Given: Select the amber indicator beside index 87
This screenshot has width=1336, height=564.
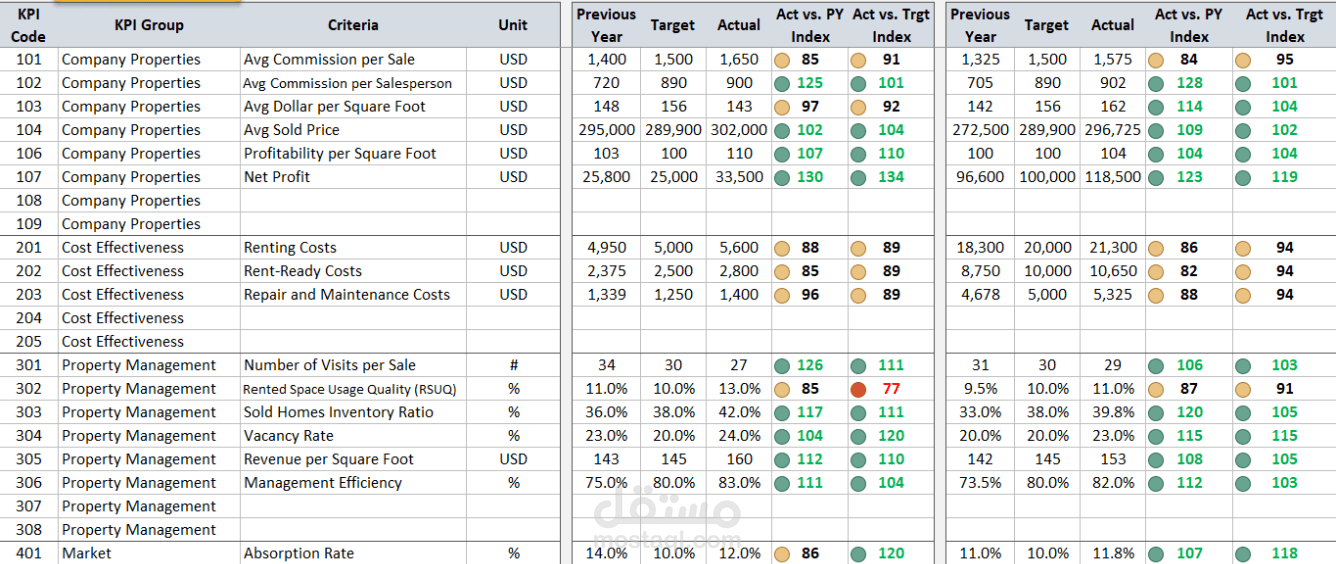Looking at the screenshot, I should coord(1156,389).
